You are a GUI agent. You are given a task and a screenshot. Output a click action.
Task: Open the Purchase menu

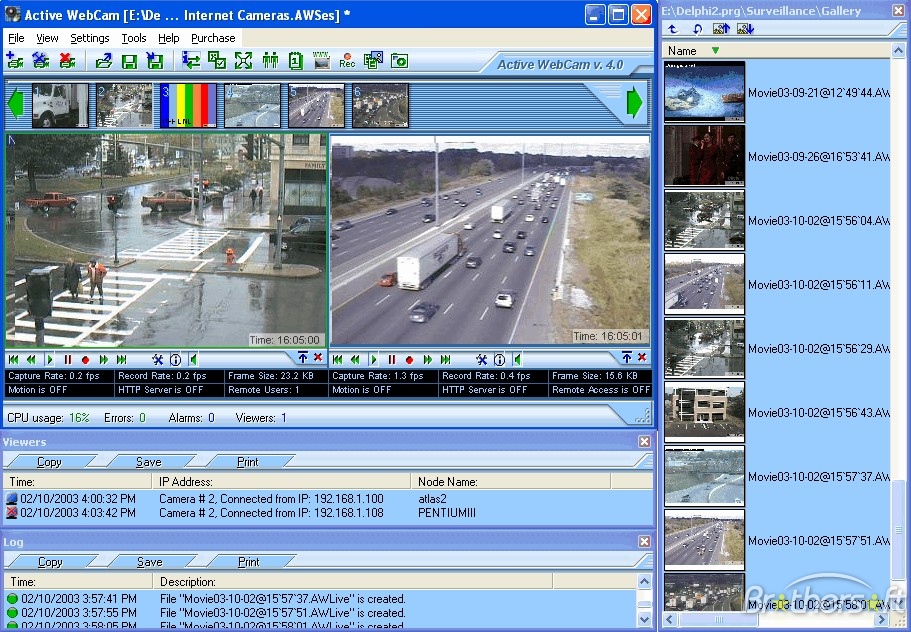(x=213, y=38)
